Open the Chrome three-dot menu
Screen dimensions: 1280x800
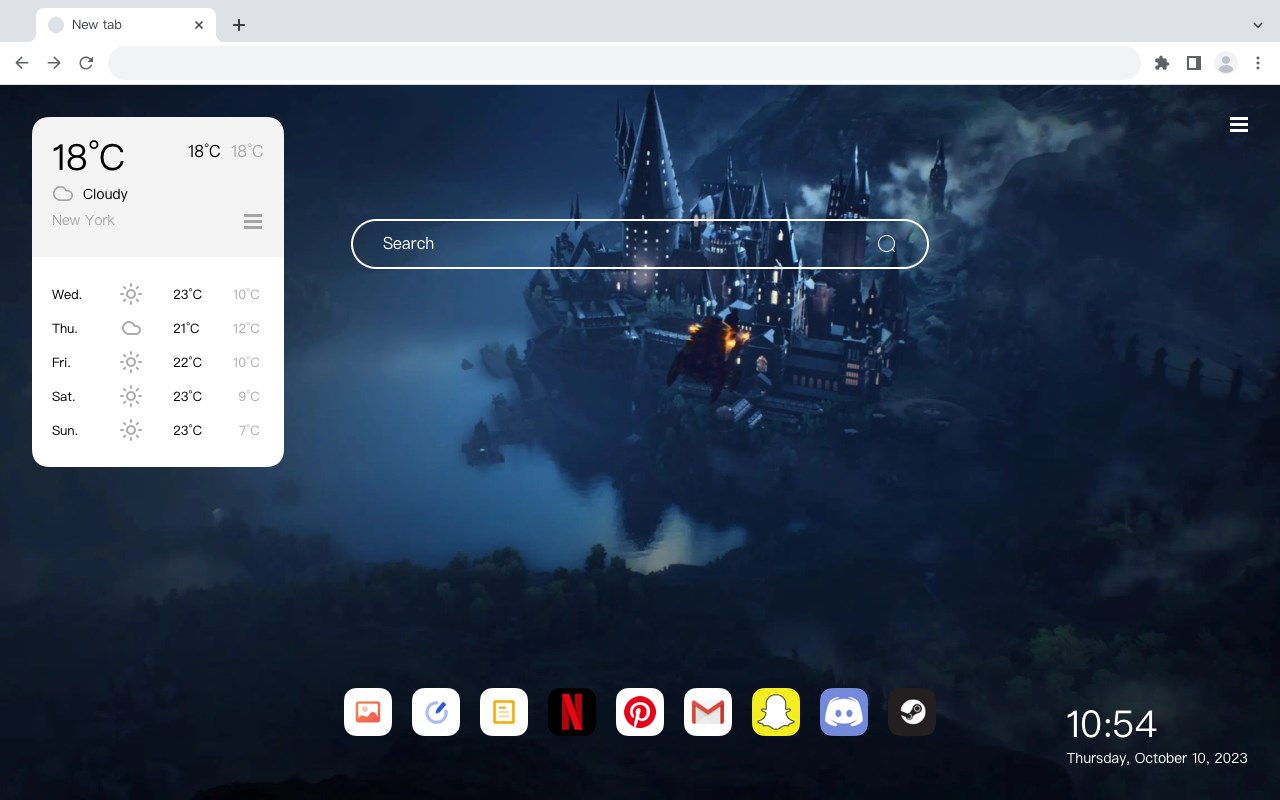pyautogui.click(x=1258, y=63)
